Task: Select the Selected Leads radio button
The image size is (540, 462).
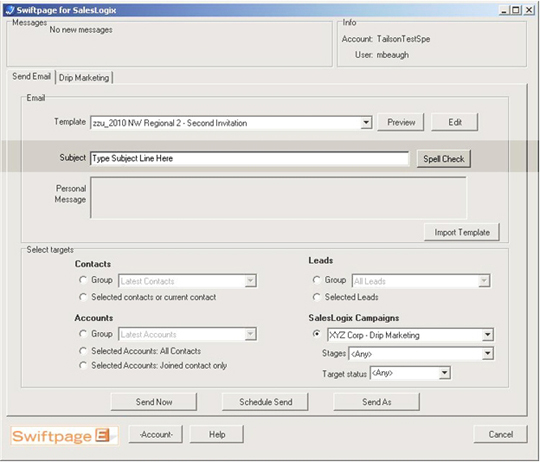Action: click(316, 297)
